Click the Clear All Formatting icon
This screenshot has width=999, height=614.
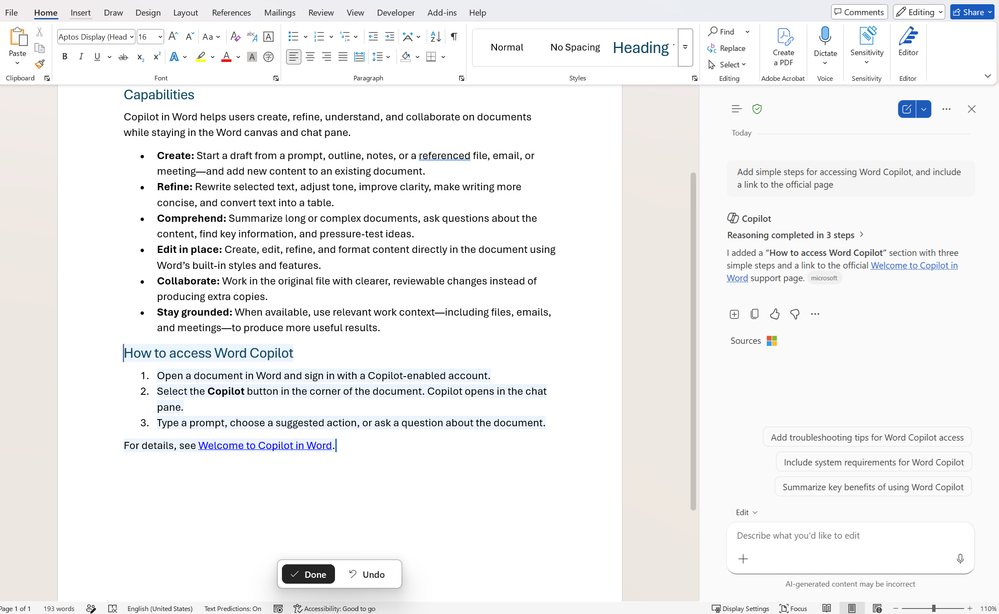(235, 37)
